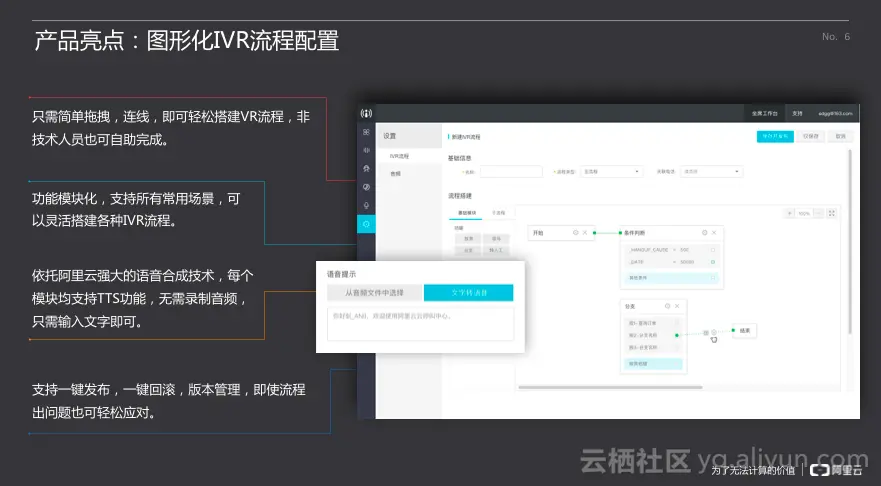
Task: Open the sound wave icon in sidebar
Action: [x=366, y=150]
